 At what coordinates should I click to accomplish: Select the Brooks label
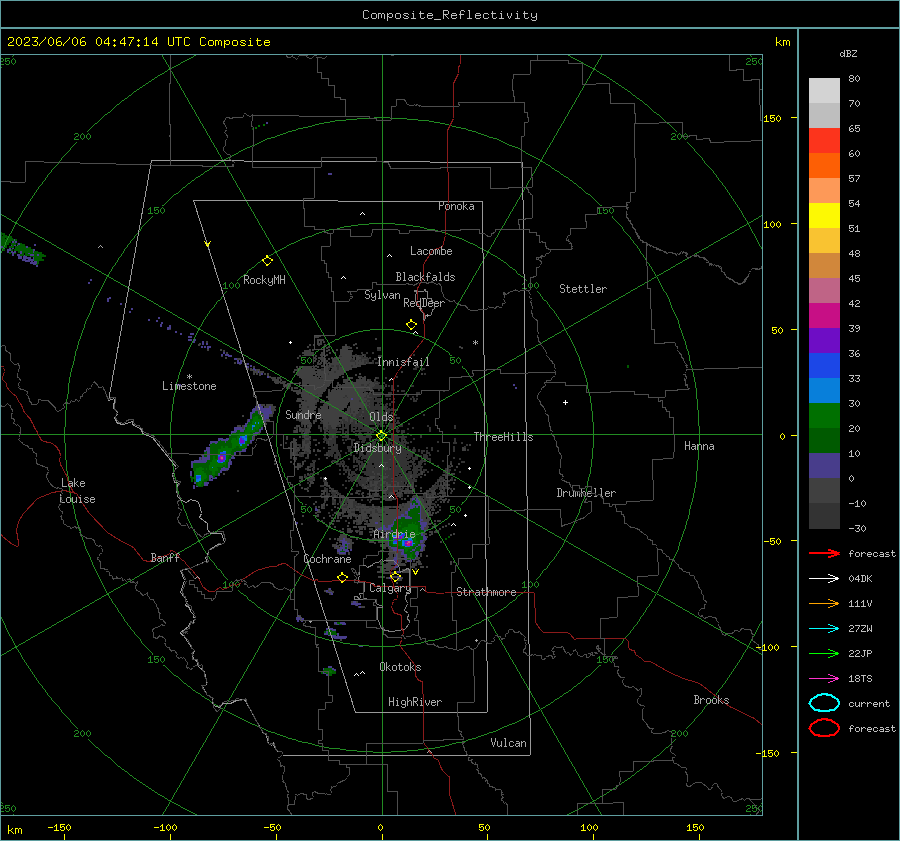[711, 700]
